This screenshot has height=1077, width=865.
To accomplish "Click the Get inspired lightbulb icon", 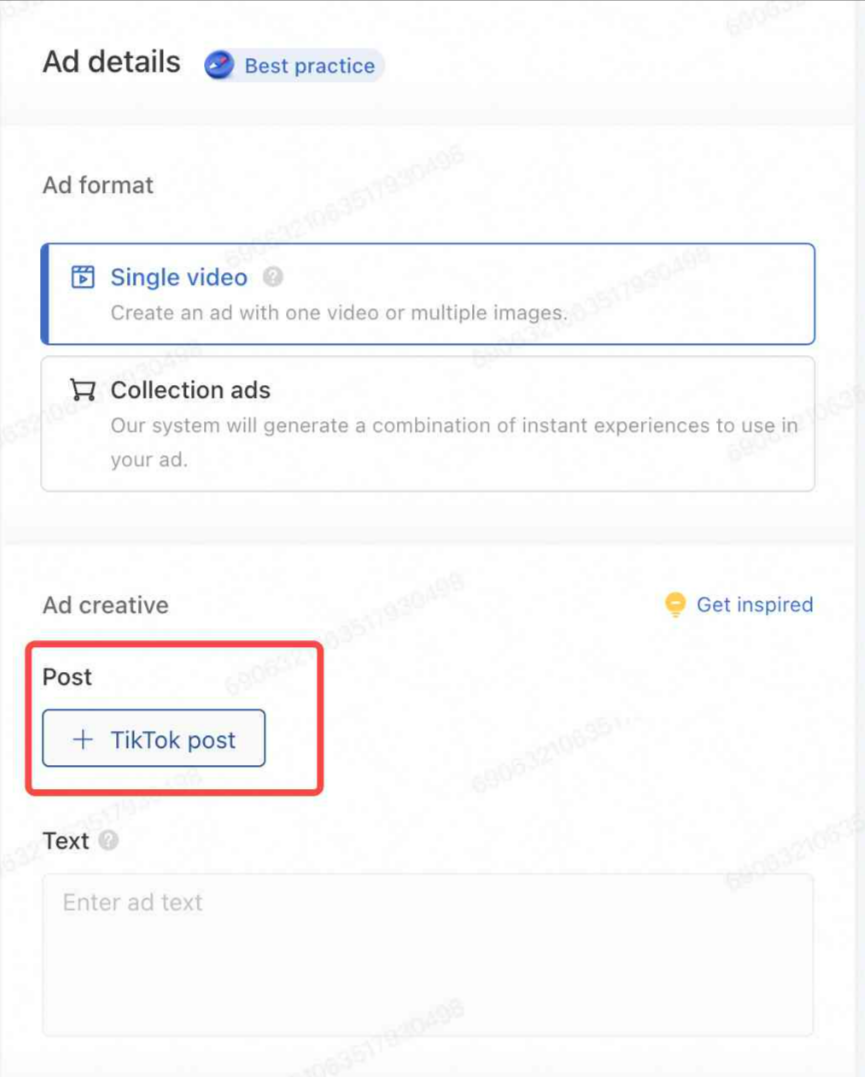I will pos(675,604).
